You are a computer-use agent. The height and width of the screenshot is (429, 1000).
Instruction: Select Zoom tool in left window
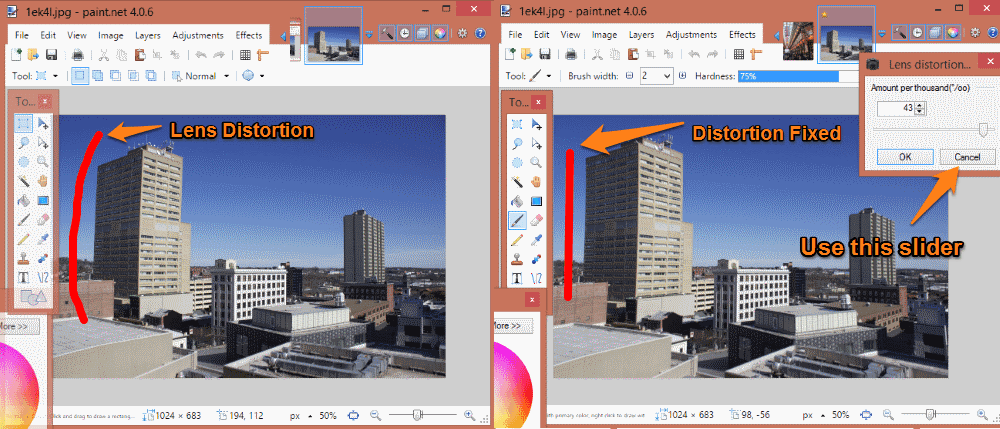click(43, 162)
